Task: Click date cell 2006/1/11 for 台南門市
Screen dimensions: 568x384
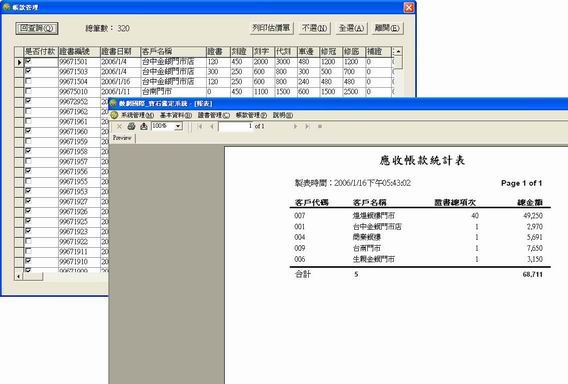Action: click(x=120, y=92)
